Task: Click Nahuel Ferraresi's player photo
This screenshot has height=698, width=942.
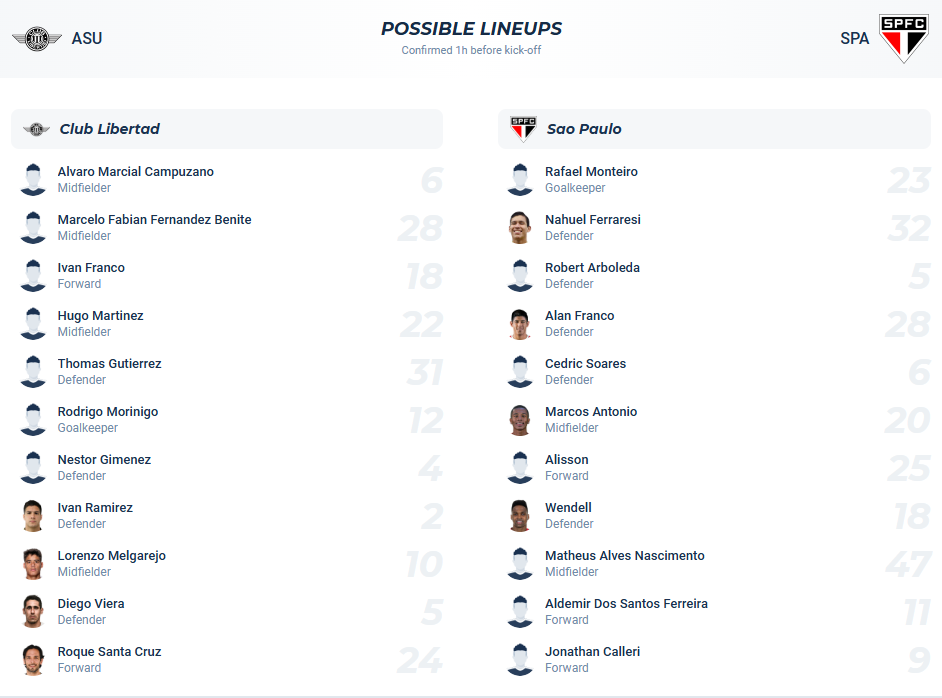Action: 520,227
